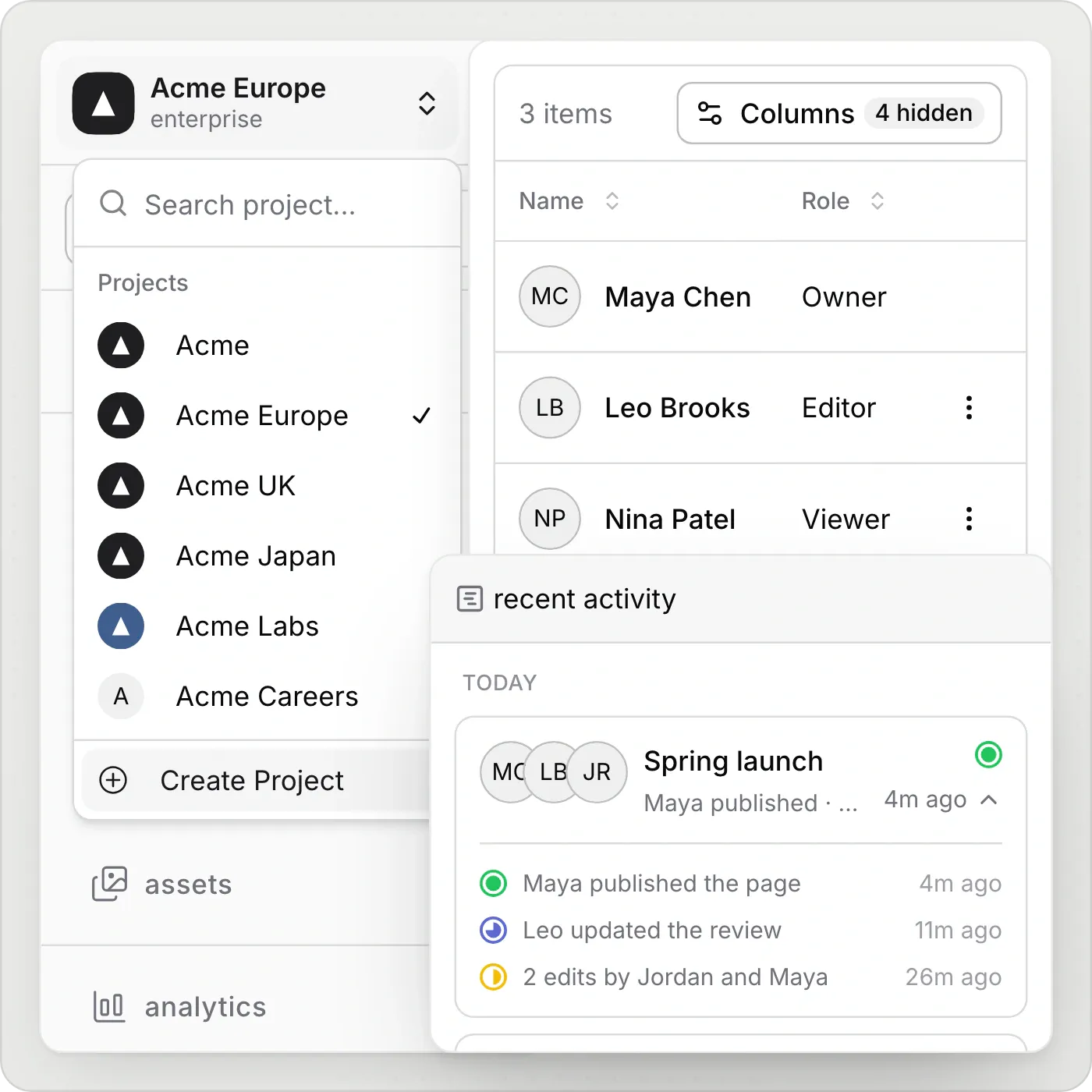Click the Owner role cell for Maya Chen
The image size is (1092, 1092).
pos(844,297)
